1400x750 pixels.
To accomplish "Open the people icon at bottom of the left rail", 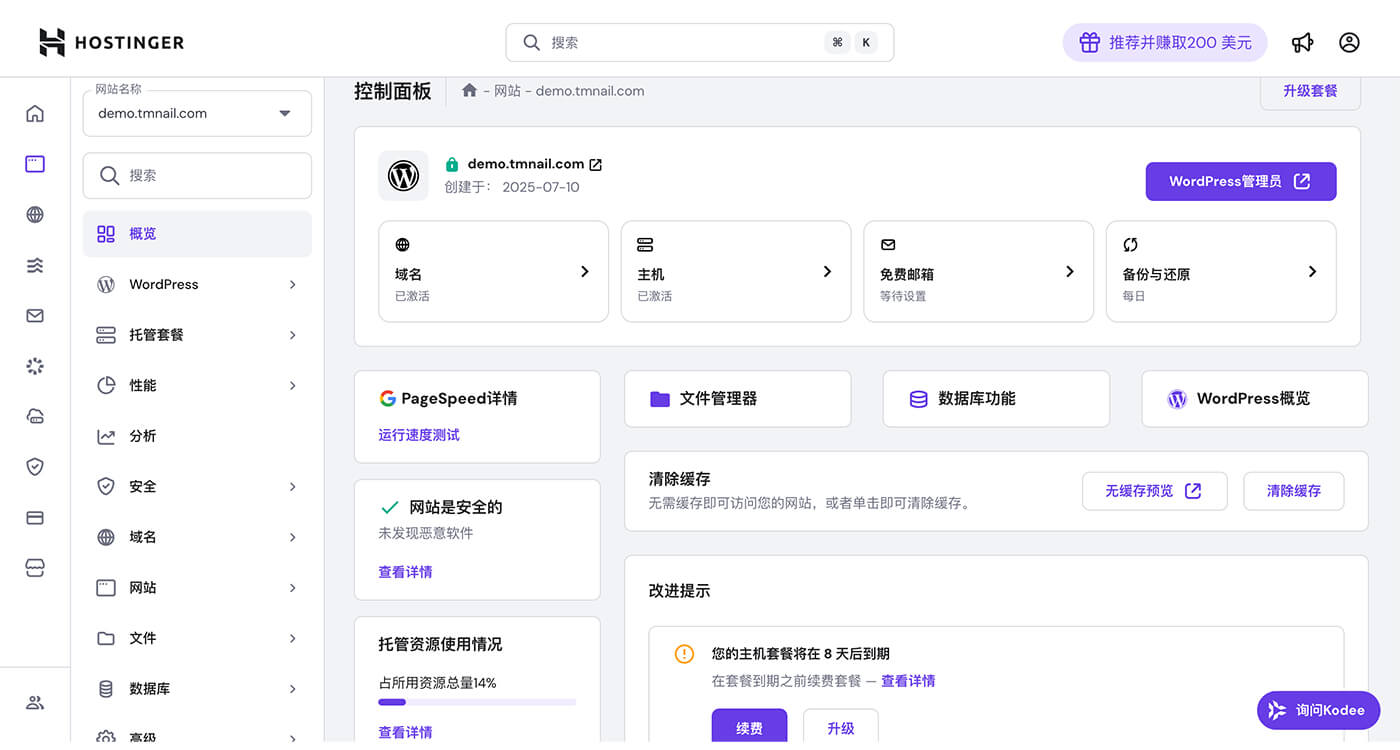I will pos(35,703).
